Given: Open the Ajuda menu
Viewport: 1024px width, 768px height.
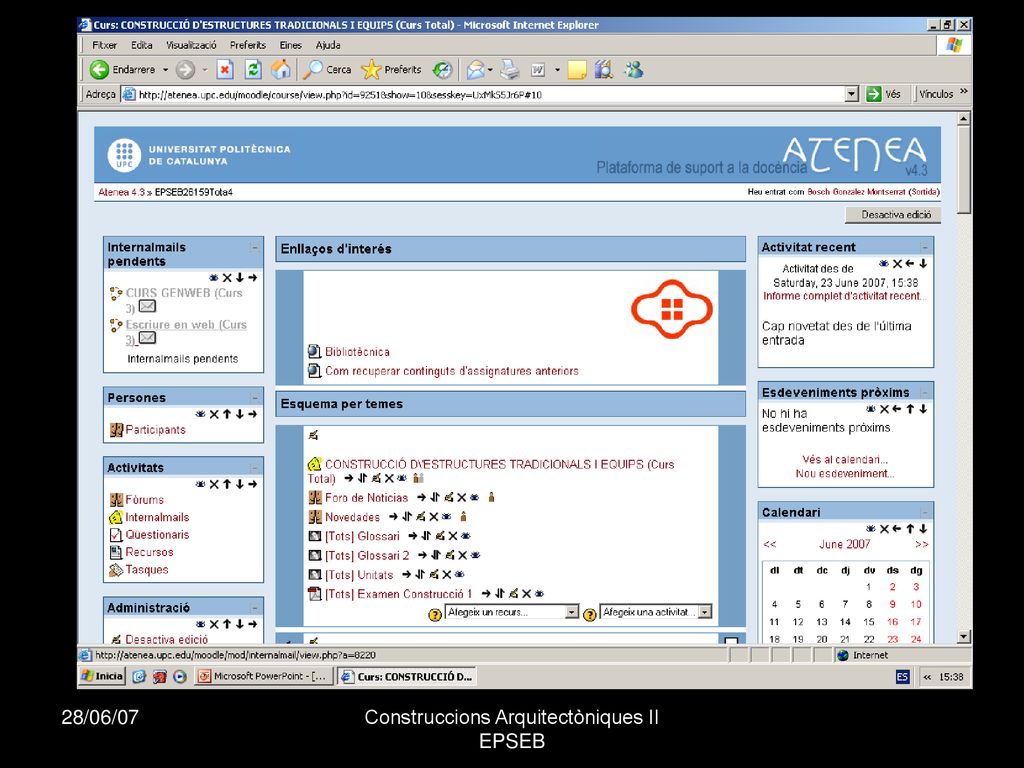Looking at the screenshot, I should [328, 45].
